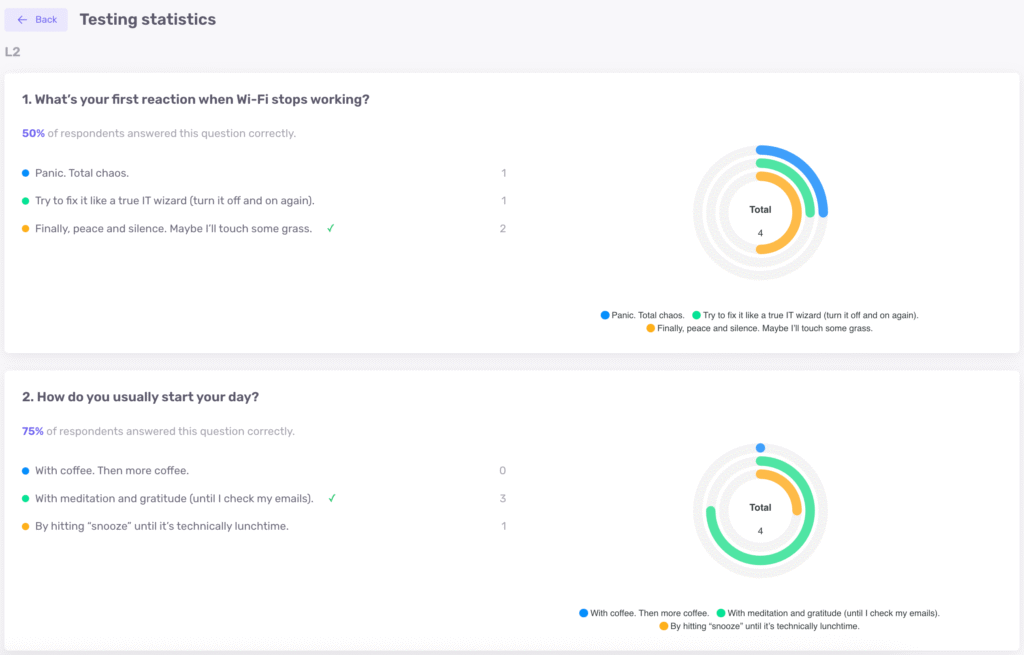Viewport: 1024px width, 655px height.
Task: Click green bullet beside 'Try to fix it' answer
Action: click(x=26, y=201)
